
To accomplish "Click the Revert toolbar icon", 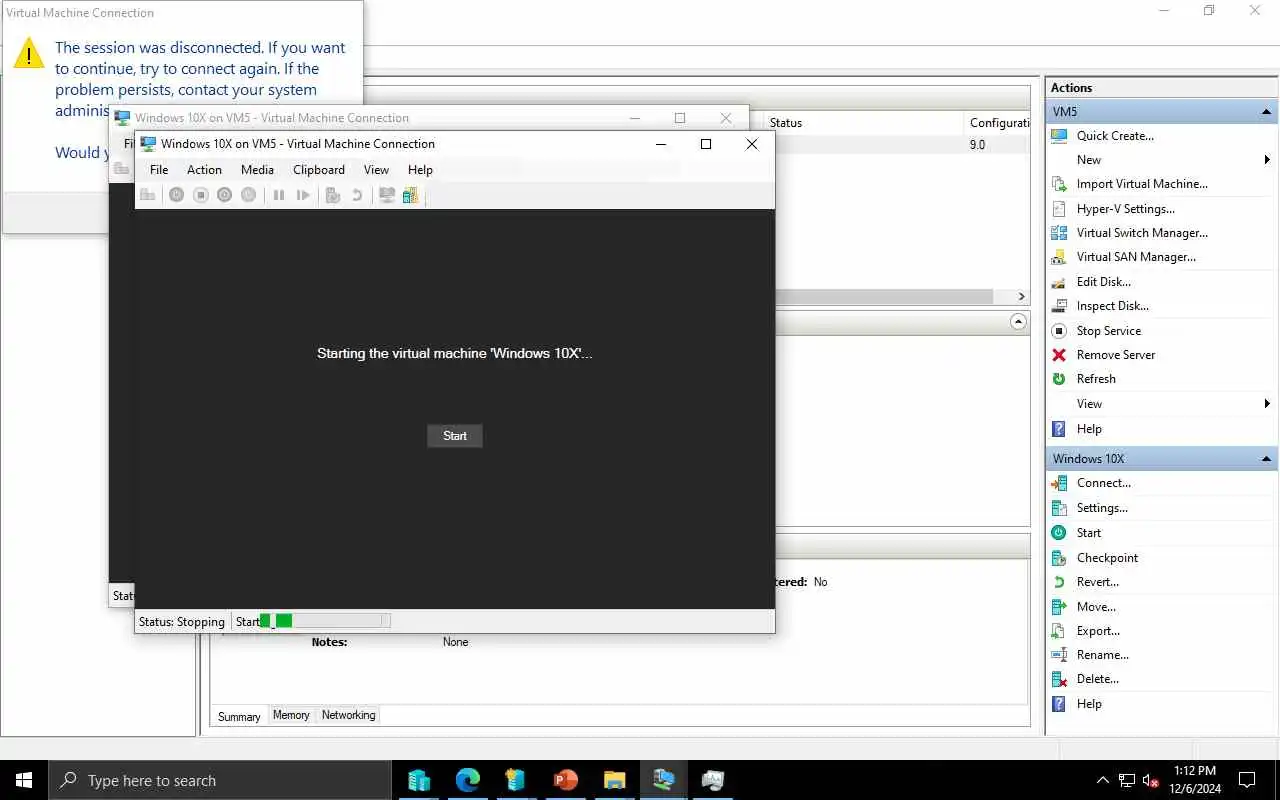I will [357, 195].
